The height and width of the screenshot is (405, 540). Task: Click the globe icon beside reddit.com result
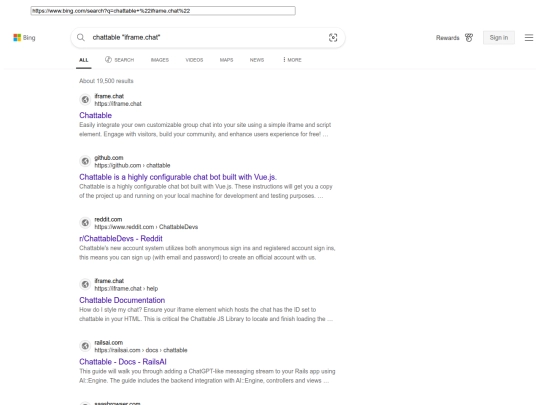pyautogui.click(x=85, y=223)
